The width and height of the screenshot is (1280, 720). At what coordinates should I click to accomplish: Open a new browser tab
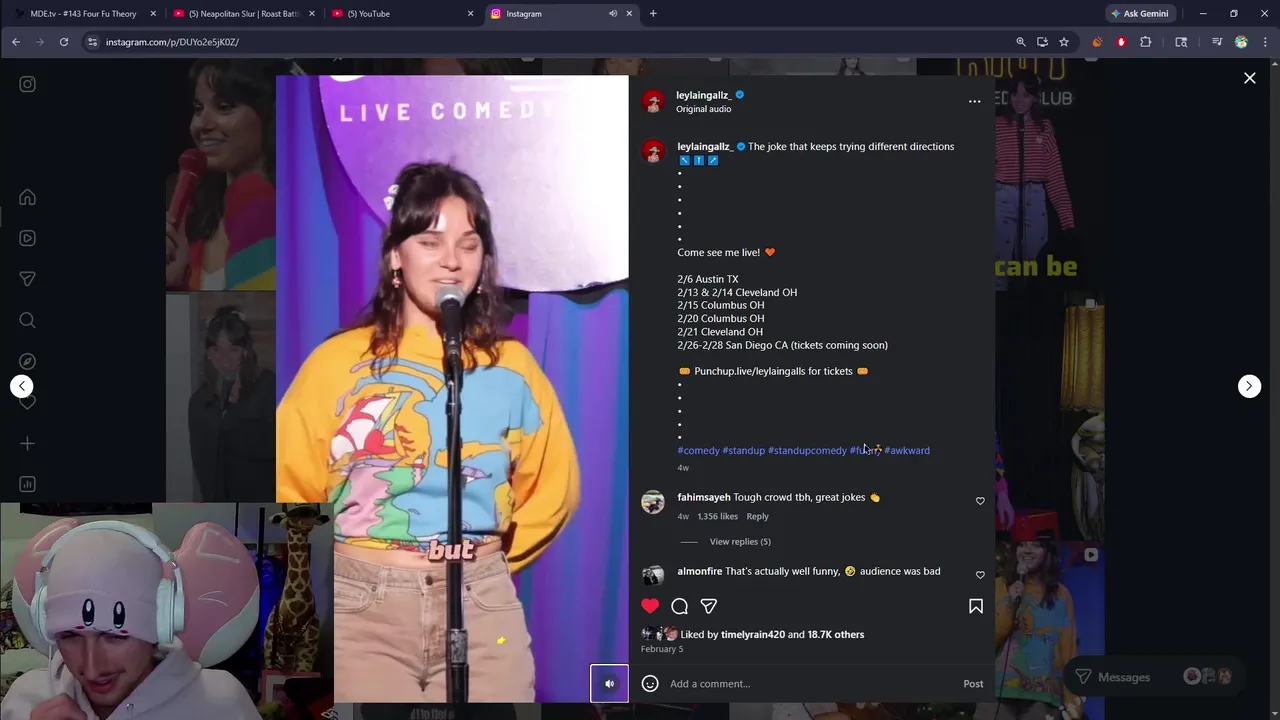click(x=653, y=14)
